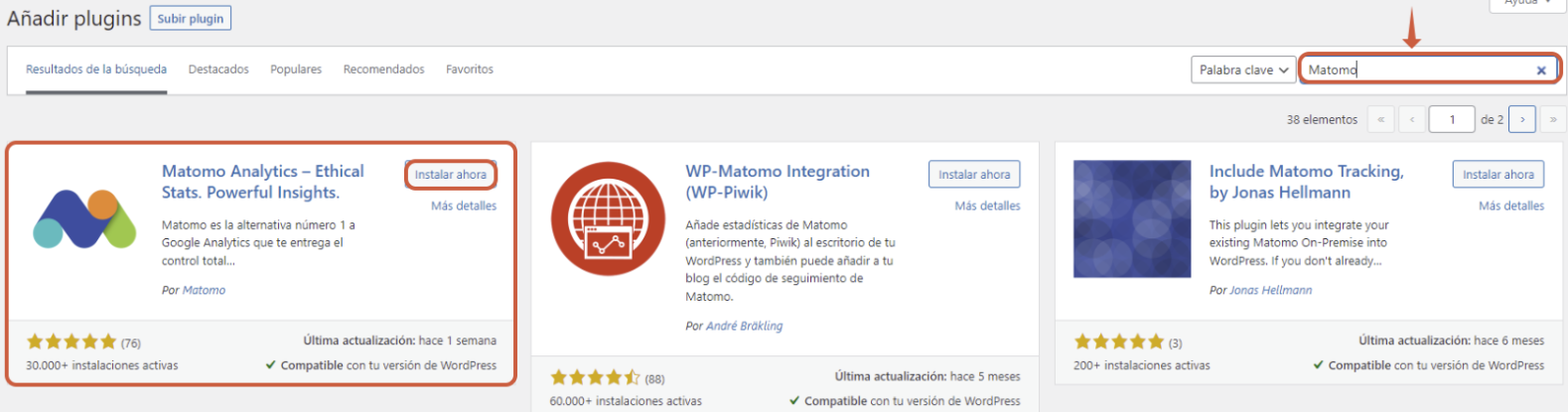1568x412 pixels.
Task: Open Más detalles for WP-Matomo Integration
Action: click(987, 206)
